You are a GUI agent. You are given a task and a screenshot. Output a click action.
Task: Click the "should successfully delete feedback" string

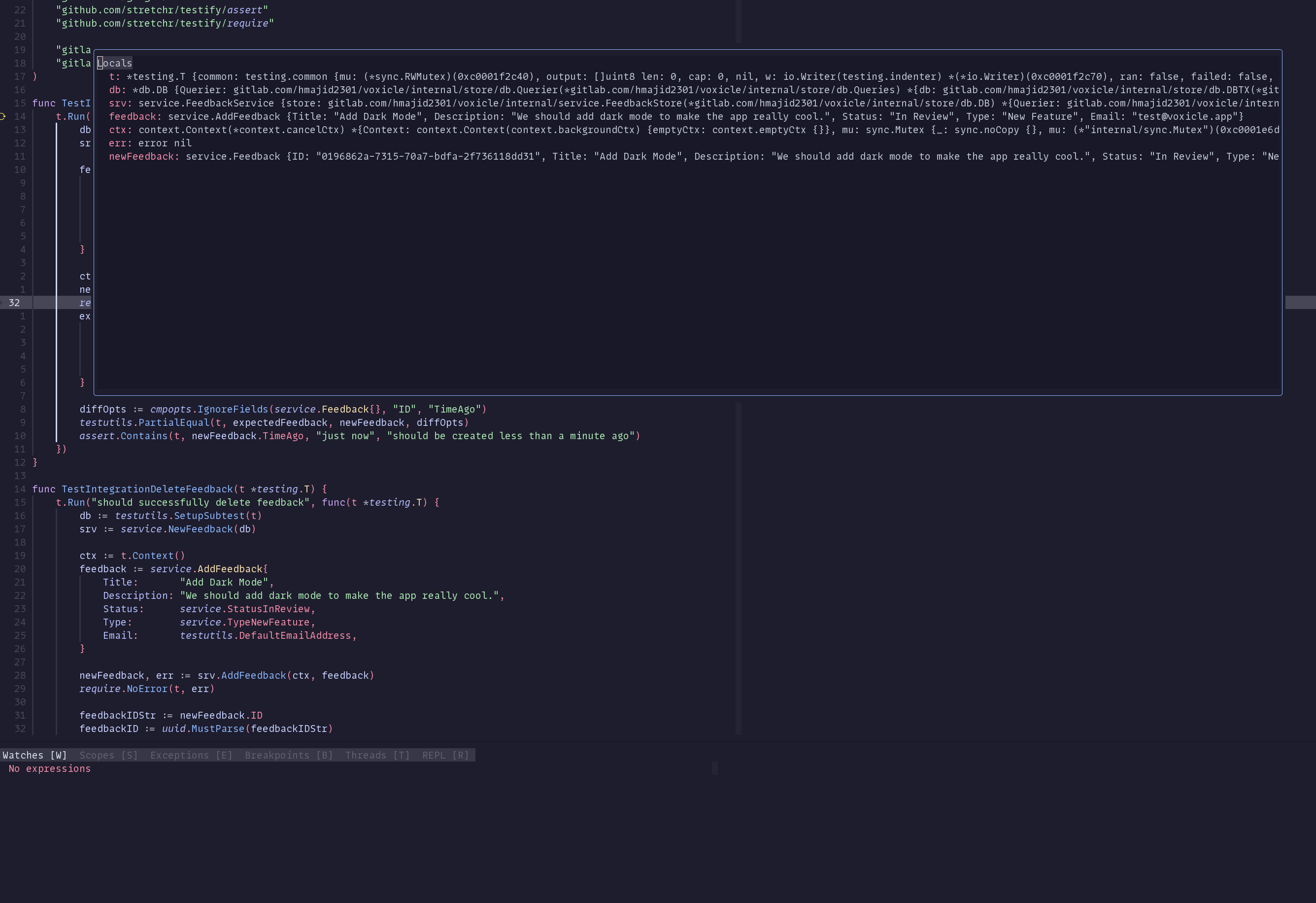tap(201, 502)
